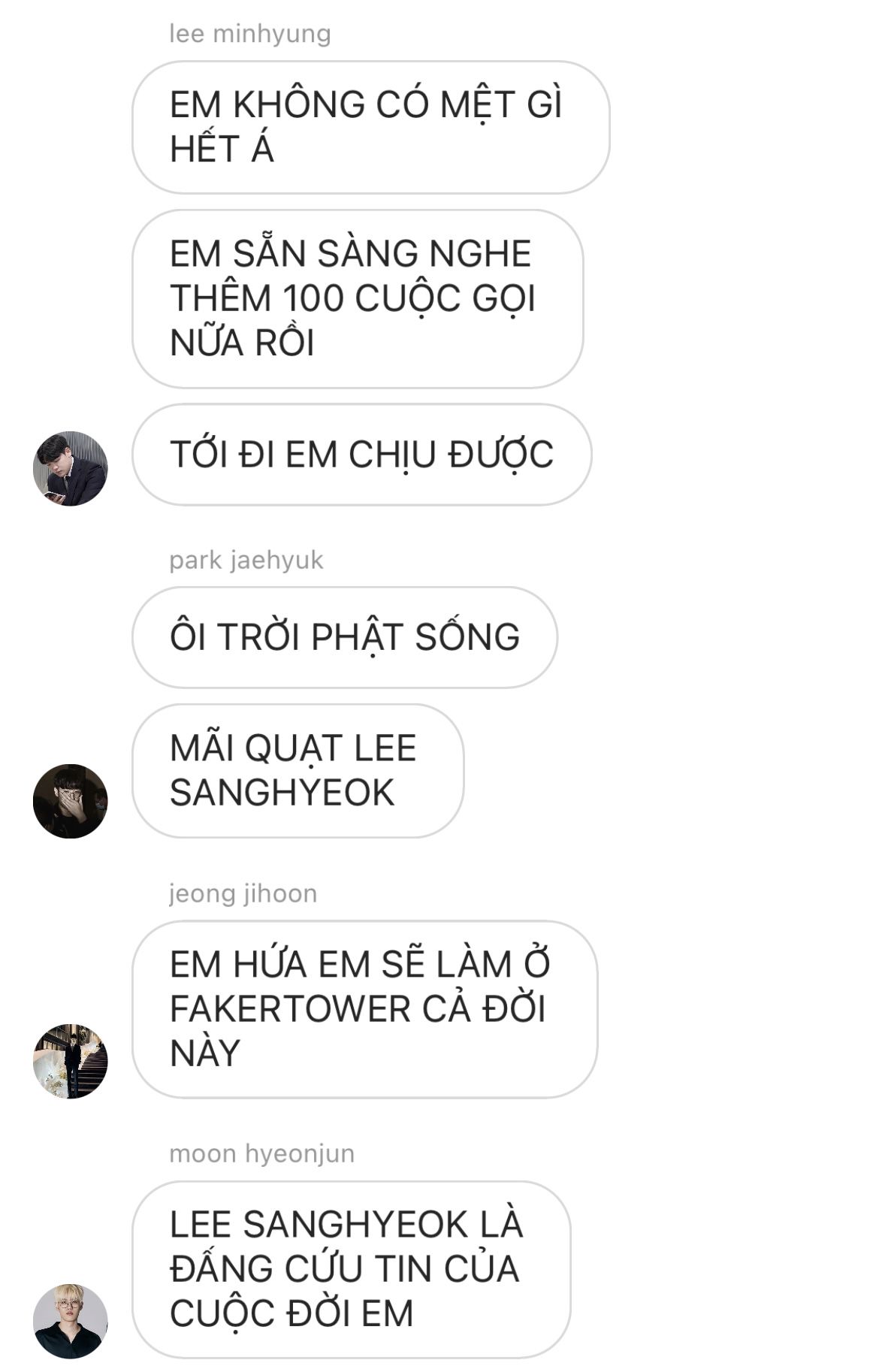Tap 'NÀY' in jeong jihoon's message
This screenshot has height=1372, width=879.
204,1053
